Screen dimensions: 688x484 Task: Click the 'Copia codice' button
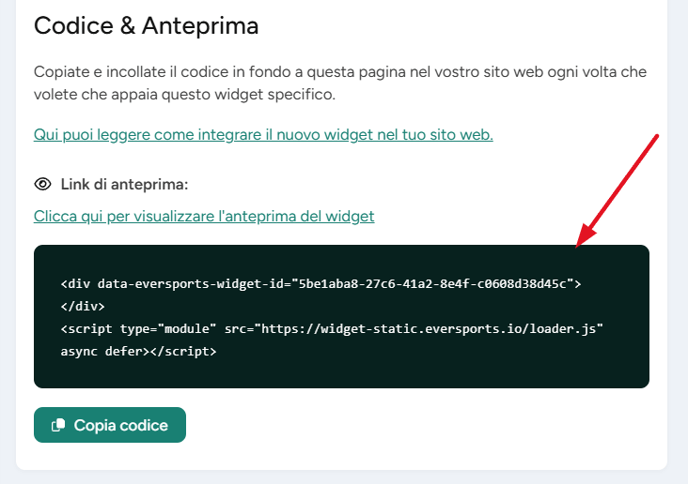tap(110, 425)
